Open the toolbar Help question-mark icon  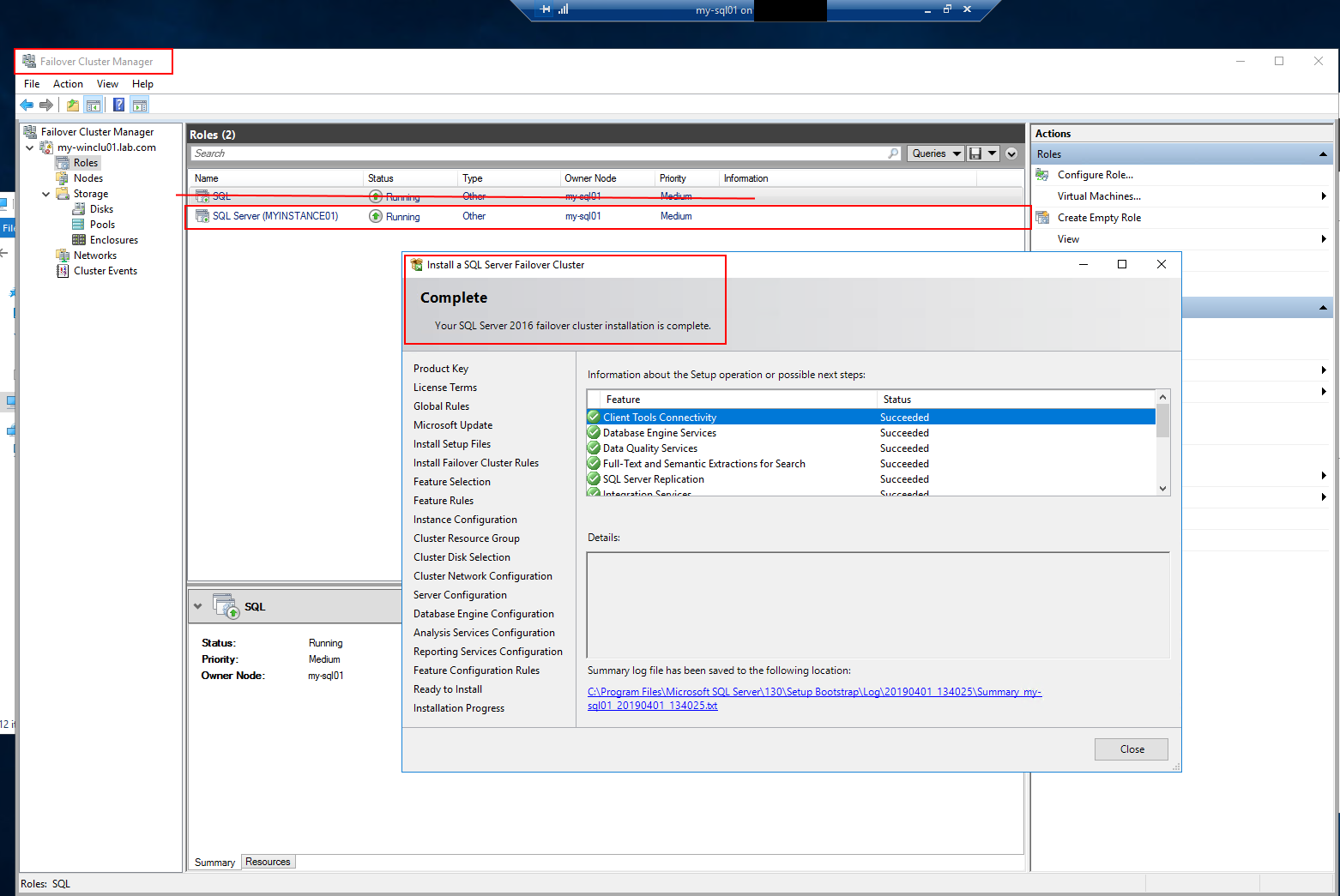click(x=118, y=105)
